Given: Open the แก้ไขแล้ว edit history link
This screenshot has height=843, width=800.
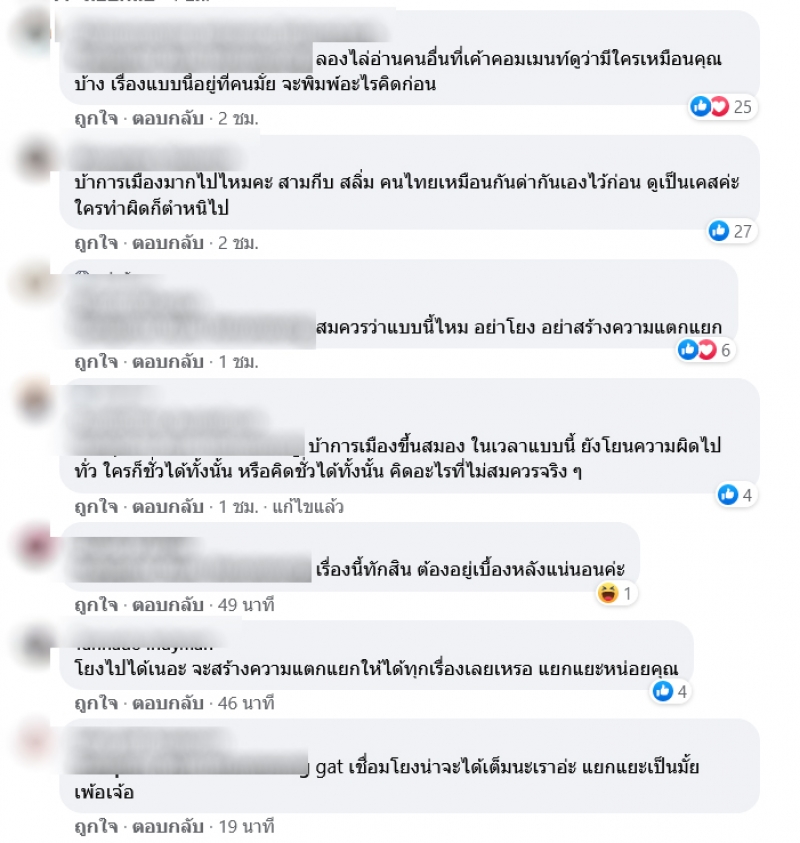Looking at the screenshot, I should tap(308, 506).
